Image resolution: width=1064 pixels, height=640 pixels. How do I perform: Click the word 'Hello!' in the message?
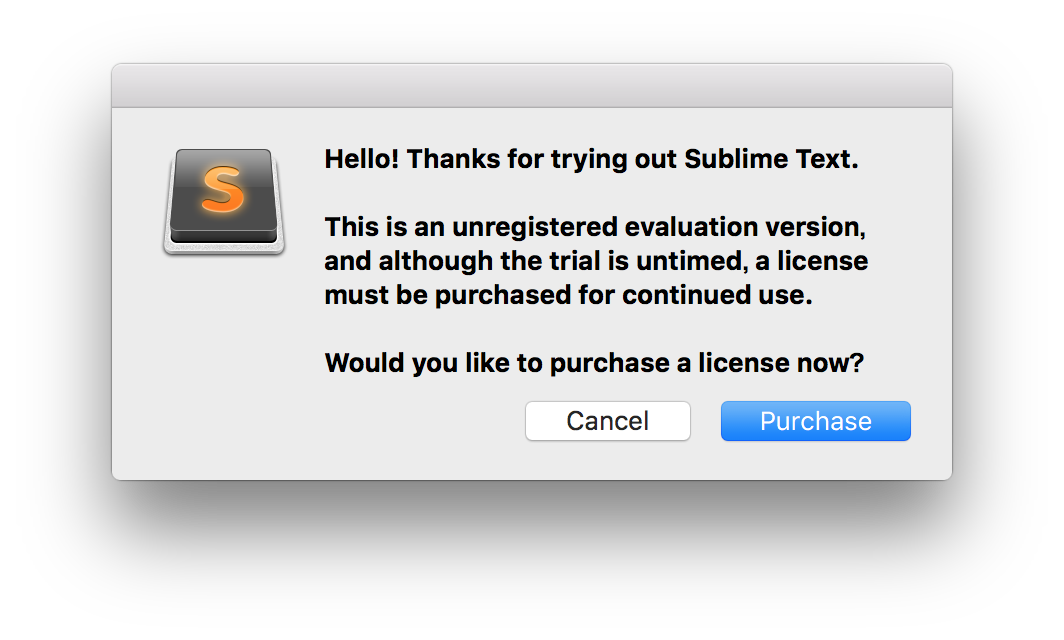362,159
